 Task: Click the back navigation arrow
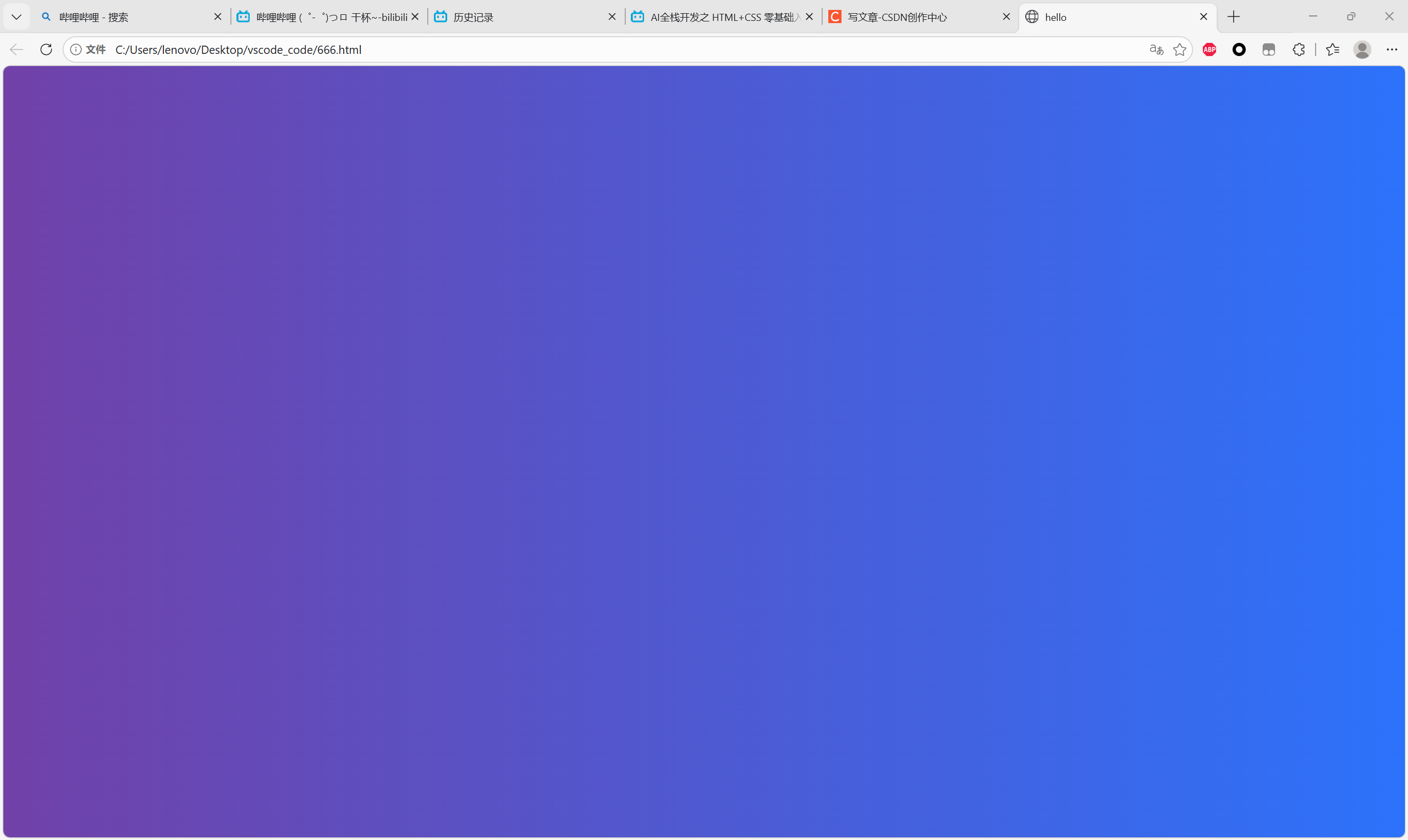coord(16,50)
